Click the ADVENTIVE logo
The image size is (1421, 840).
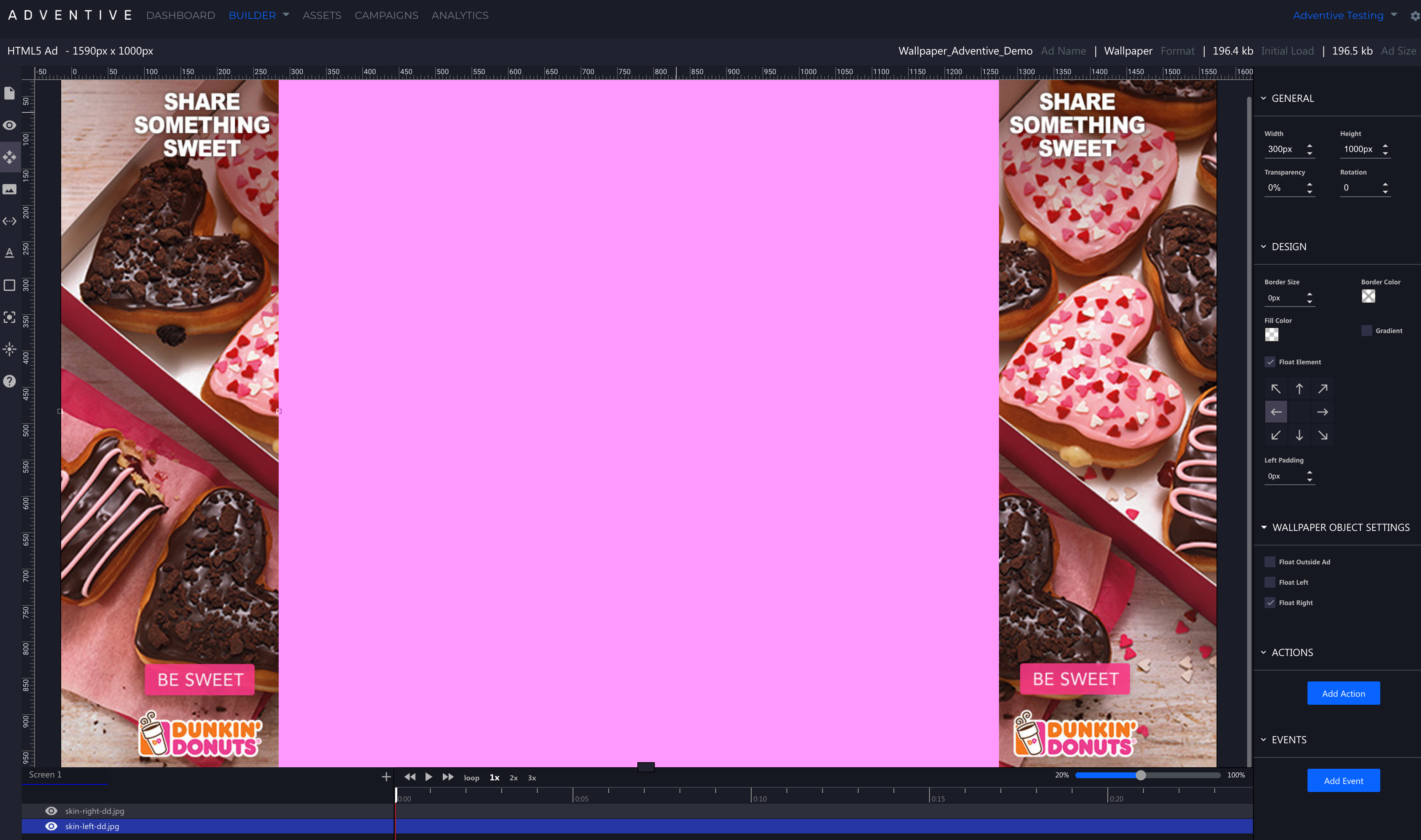tap(70, 15)
